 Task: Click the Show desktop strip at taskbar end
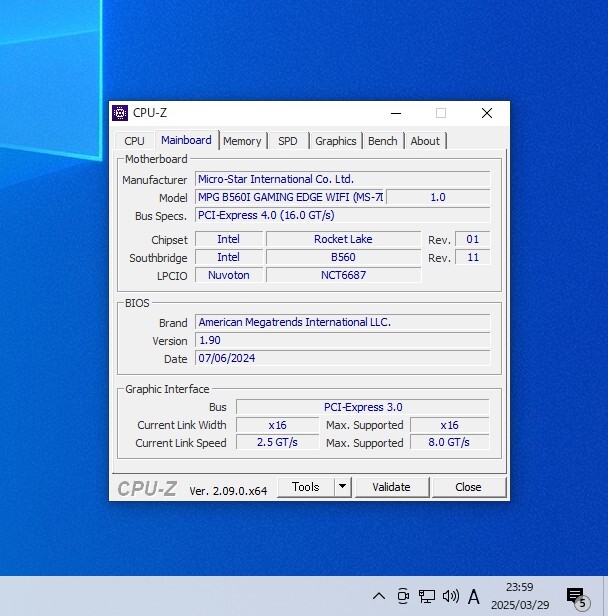coord(605,596)
